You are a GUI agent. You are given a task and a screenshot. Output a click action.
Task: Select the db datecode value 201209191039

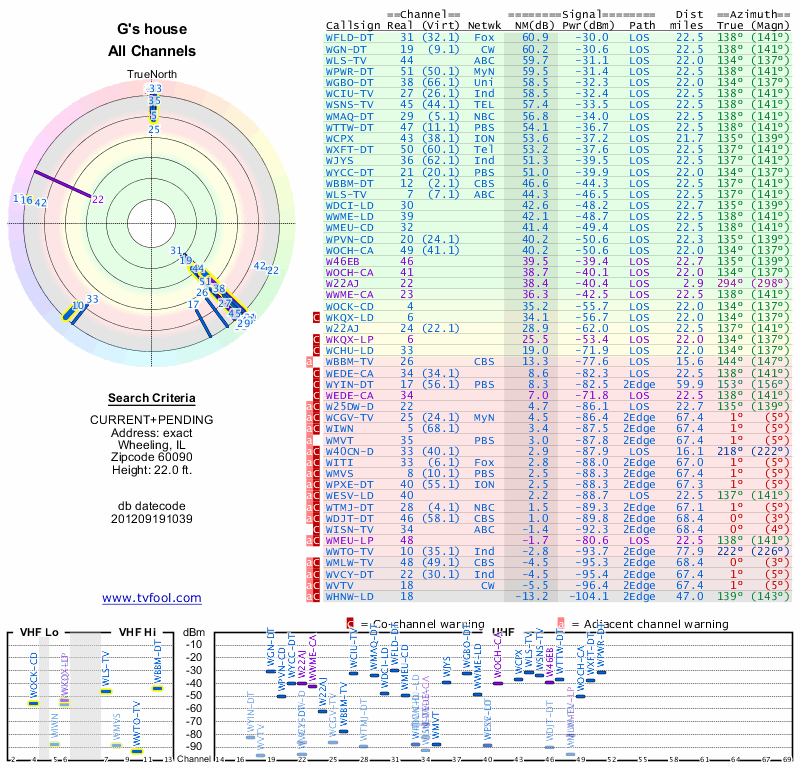152,519
